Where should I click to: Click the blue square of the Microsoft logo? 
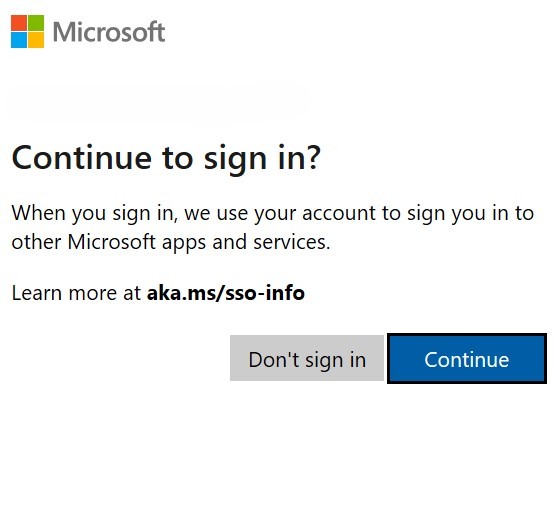(19, 40)
